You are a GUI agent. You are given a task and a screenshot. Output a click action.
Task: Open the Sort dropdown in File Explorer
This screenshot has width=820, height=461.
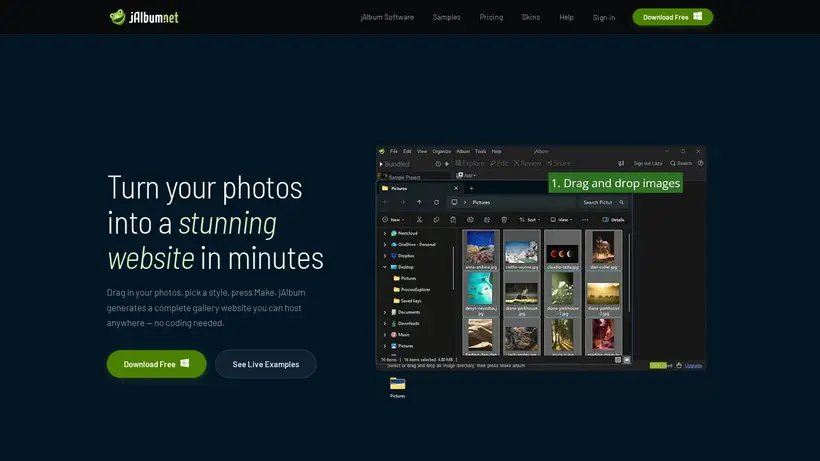(x=529, y=220)
